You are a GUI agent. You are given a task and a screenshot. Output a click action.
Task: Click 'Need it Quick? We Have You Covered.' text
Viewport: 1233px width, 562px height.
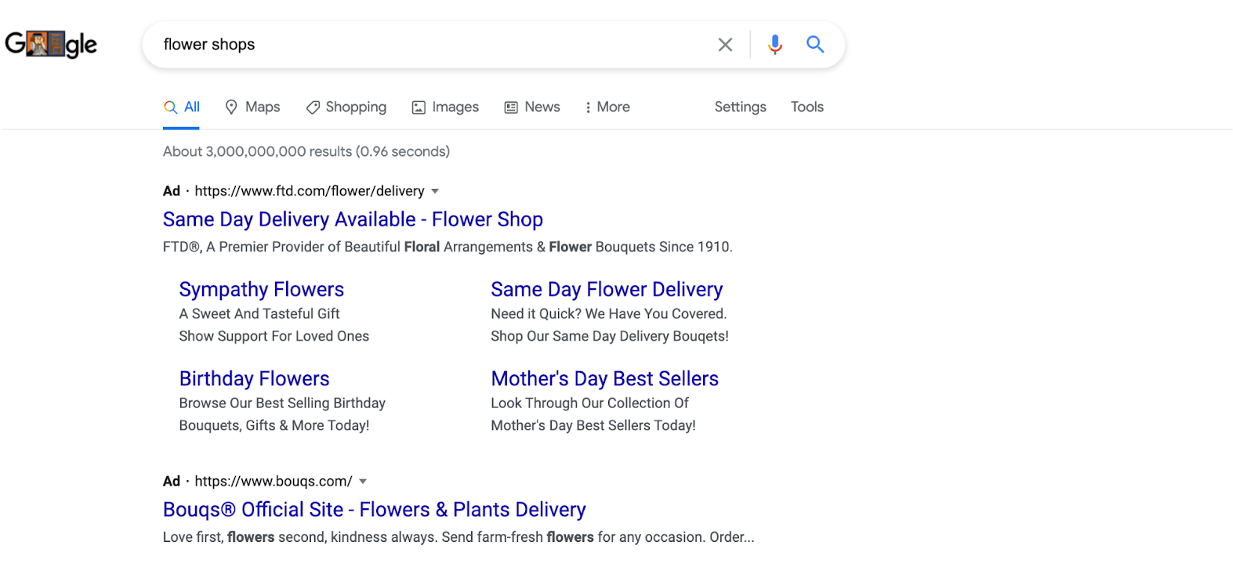(609, 314)
